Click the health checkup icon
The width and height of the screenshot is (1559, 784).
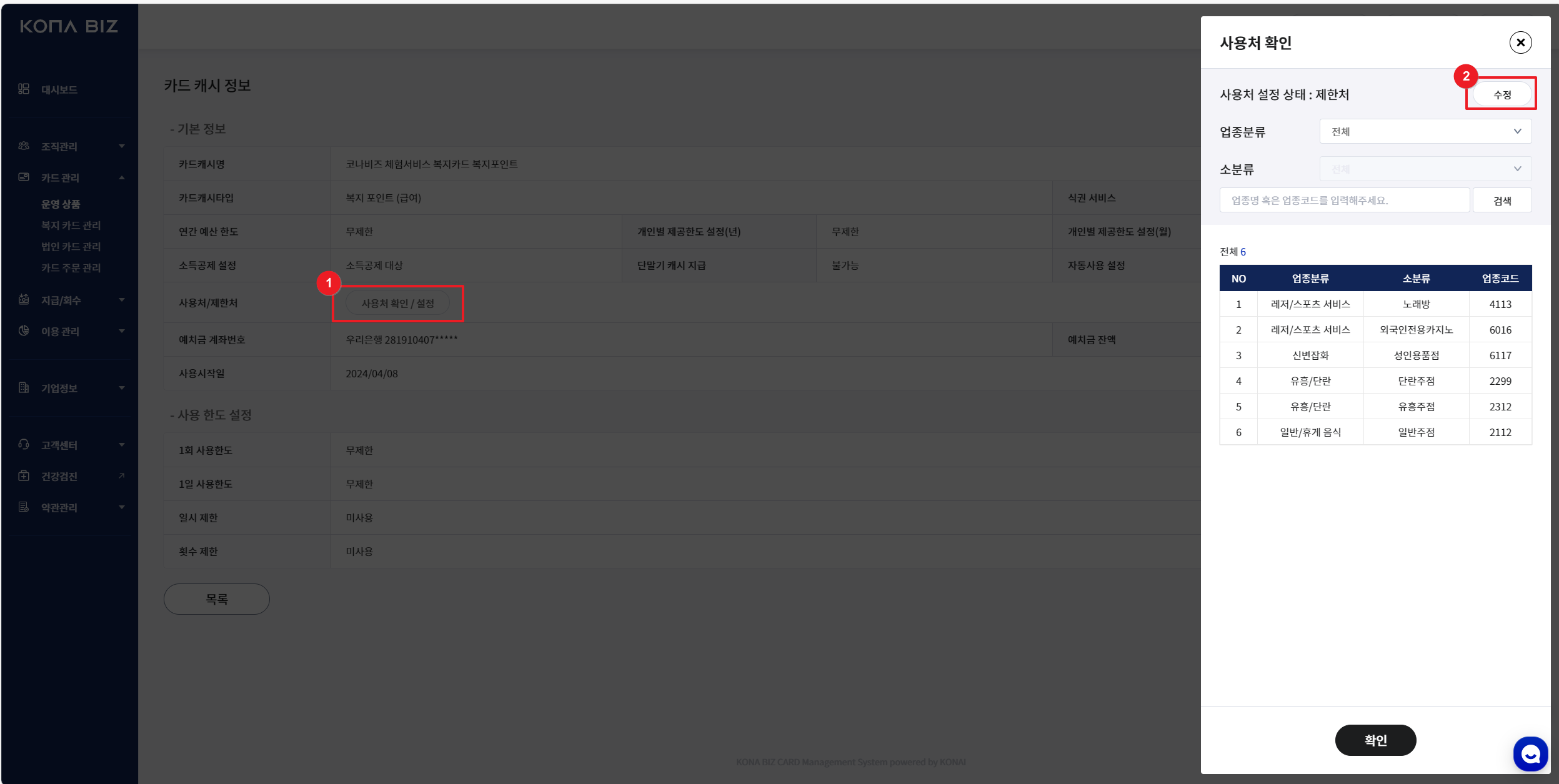pyautogui.click(x=24, y=476)
